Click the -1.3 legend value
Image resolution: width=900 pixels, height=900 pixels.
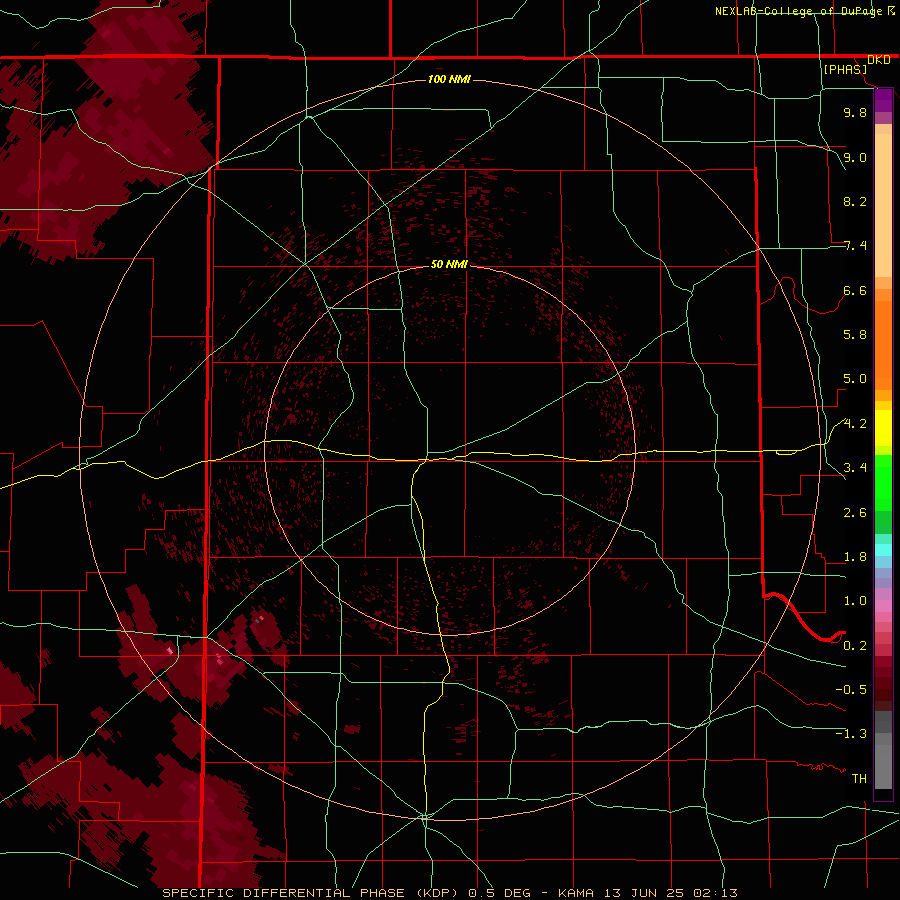851,734
